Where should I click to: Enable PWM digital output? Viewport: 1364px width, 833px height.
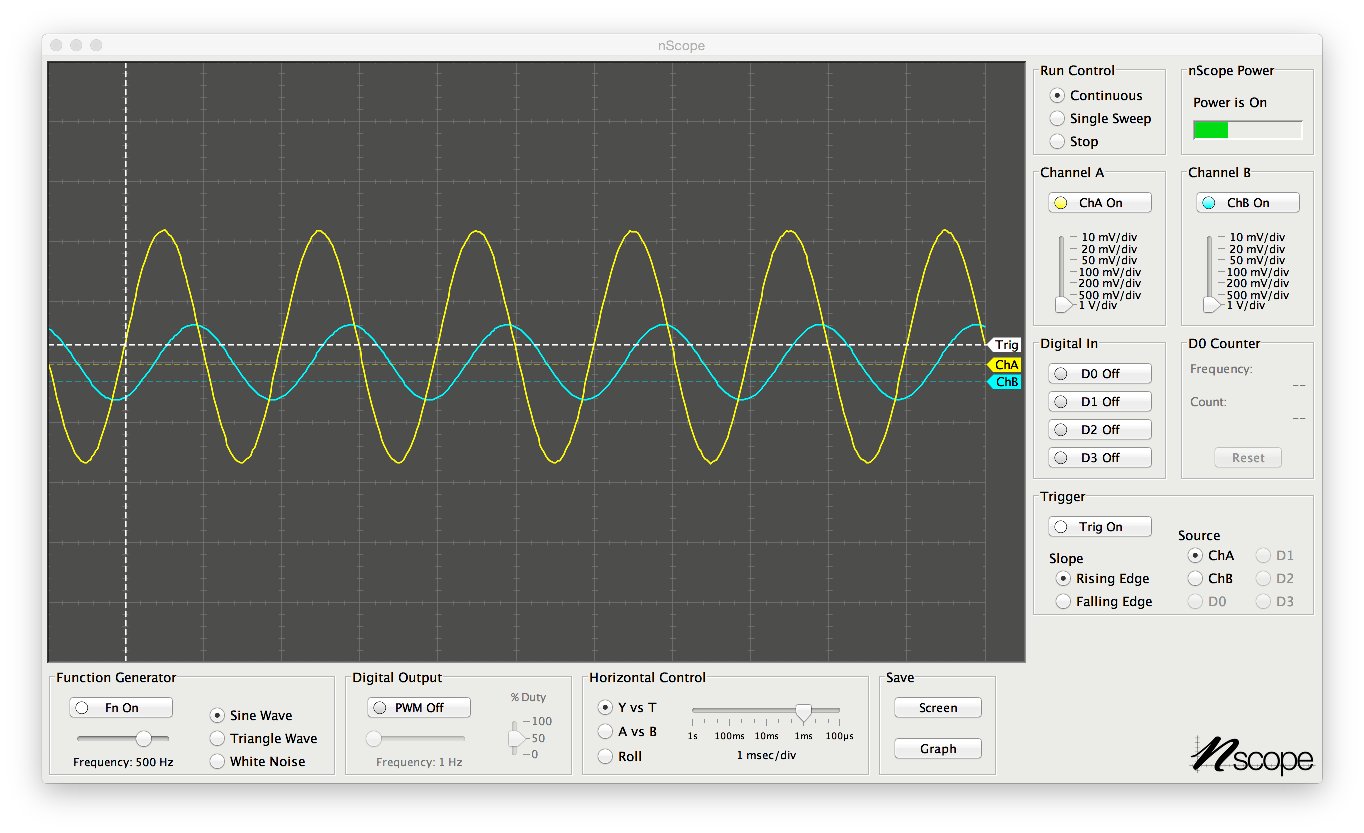419,708
